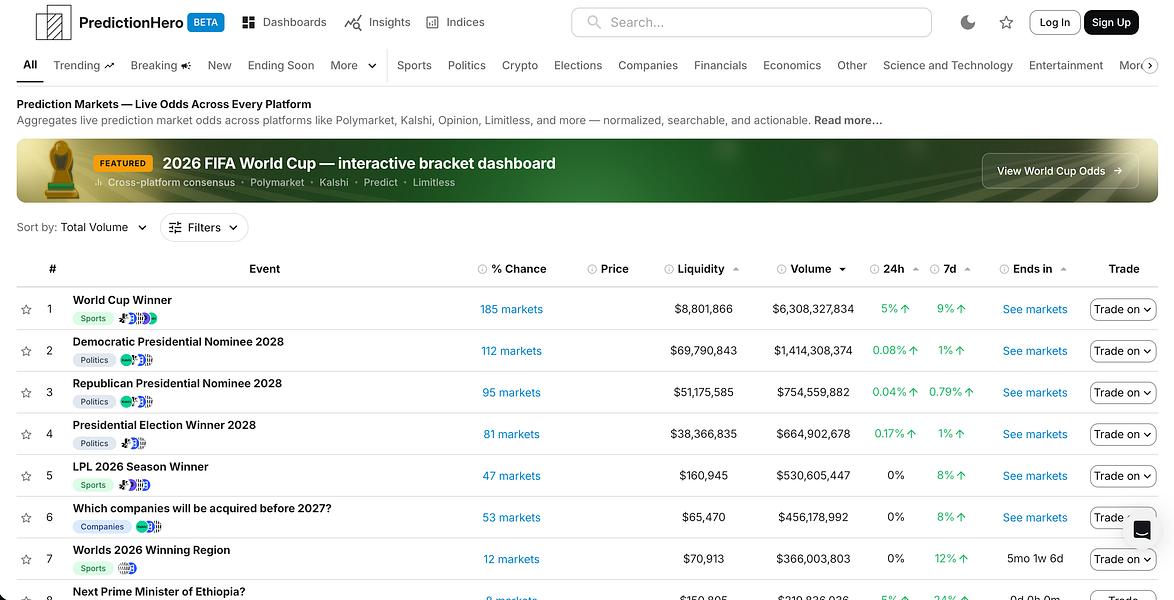Click the Search input field
This screenshot has height=600, width=1174.
pos(751,22)
